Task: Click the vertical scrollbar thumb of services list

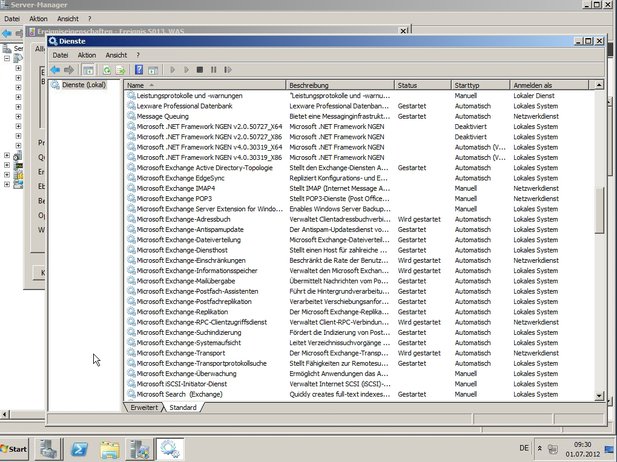Action: click(599, 211)
